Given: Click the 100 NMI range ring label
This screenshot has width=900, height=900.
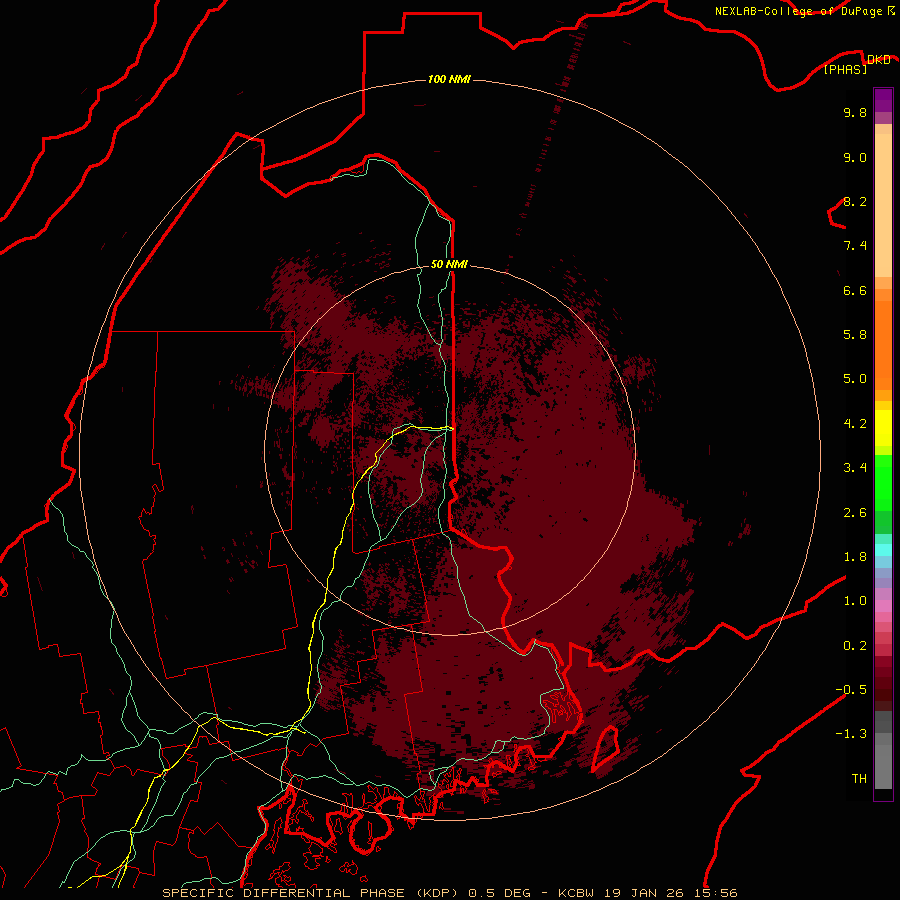Looking at the screenshot, I should pyautogui.click(x=449, y=79).
